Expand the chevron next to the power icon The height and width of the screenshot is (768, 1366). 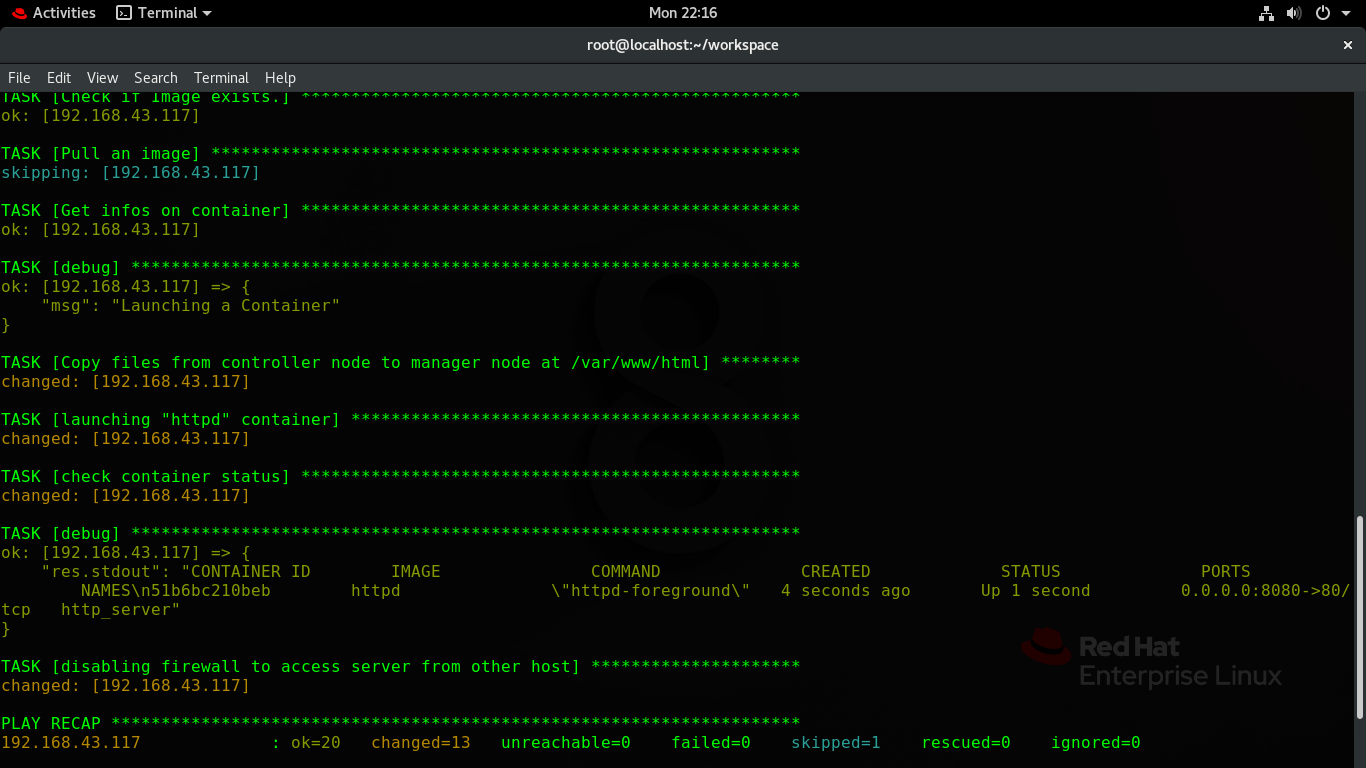tap(1345, 12)
